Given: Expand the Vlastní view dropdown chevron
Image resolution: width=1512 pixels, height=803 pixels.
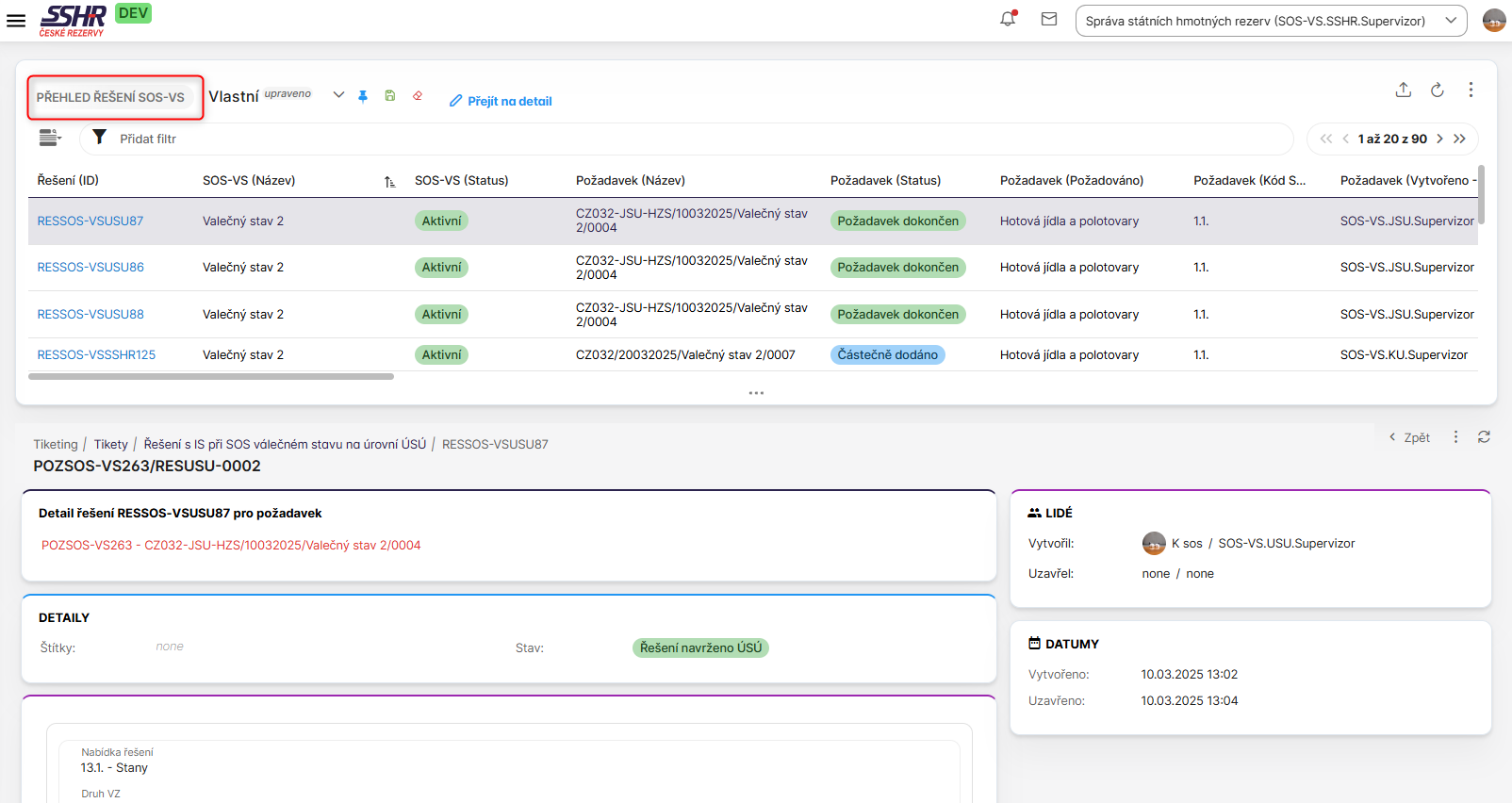Looking at the screenshot, I should coord(338,95).
